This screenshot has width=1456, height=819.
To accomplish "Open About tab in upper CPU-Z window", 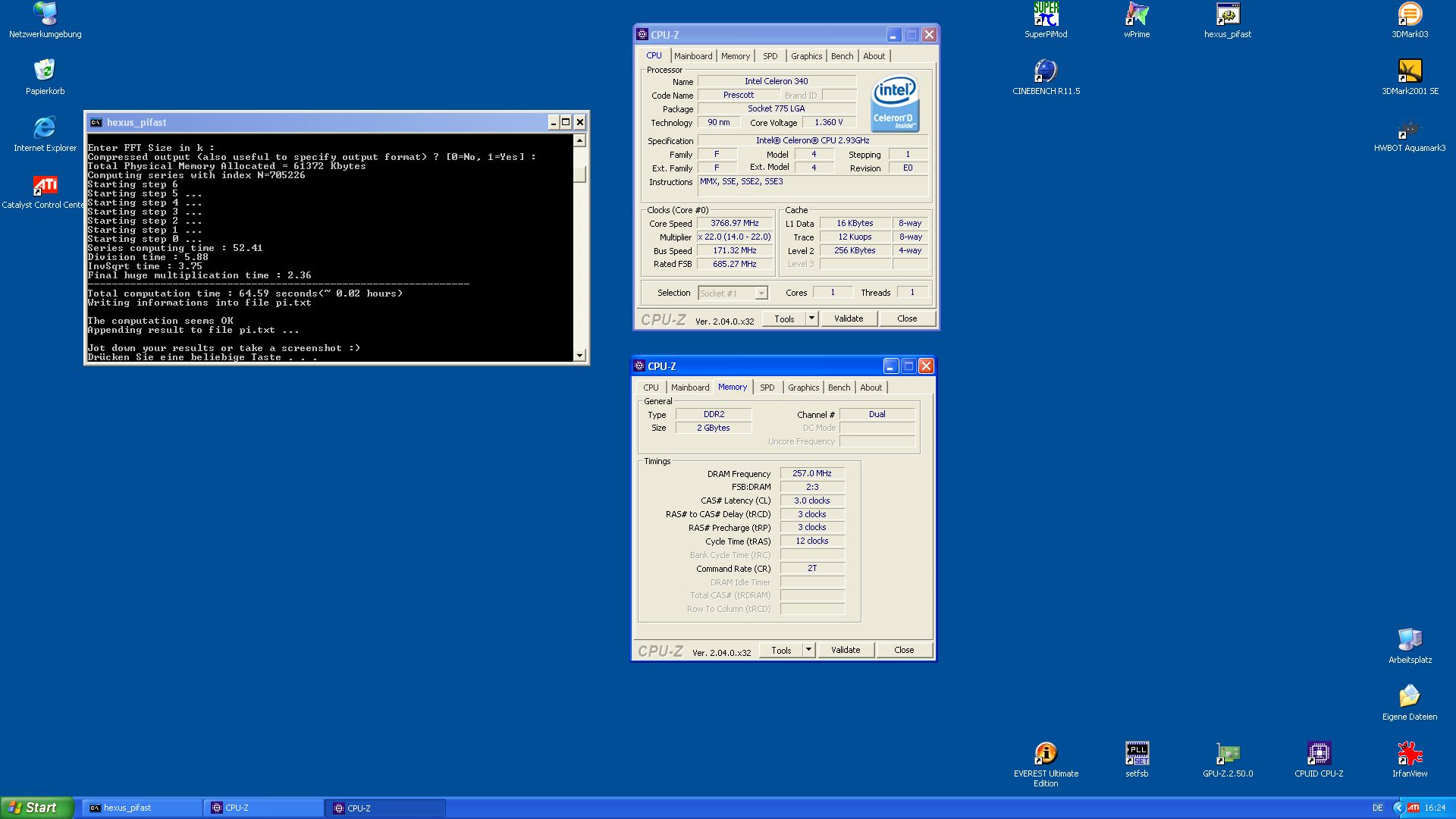I will coord(874,56).
